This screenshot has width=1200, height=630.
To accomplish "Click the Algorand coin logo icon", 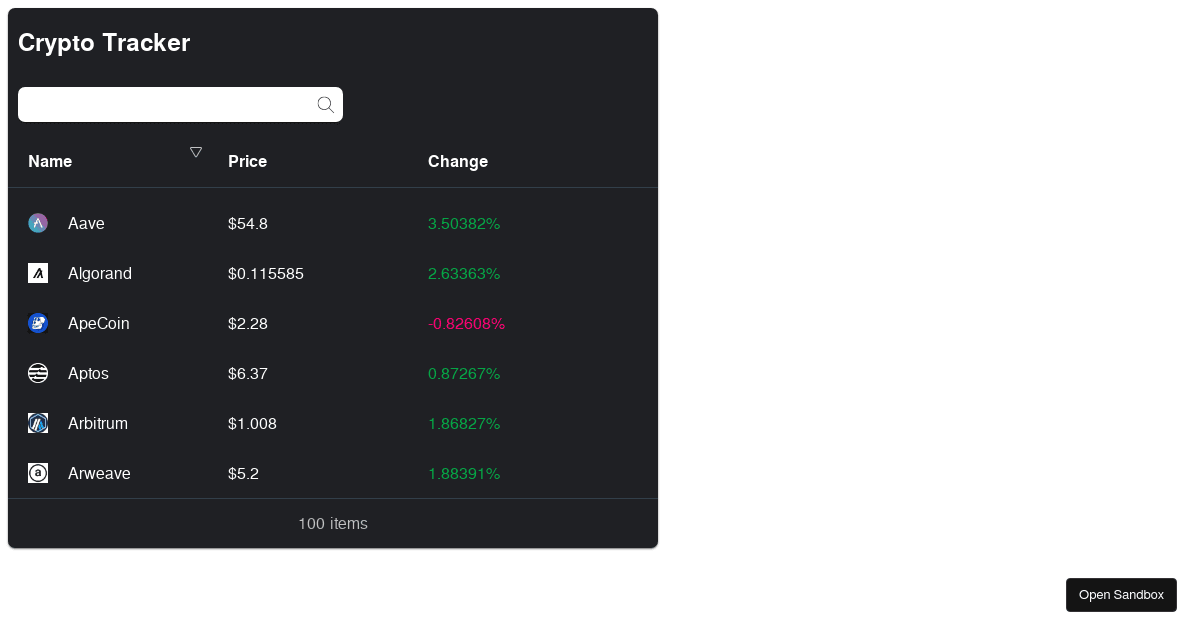I will click(x=38, y=273).
